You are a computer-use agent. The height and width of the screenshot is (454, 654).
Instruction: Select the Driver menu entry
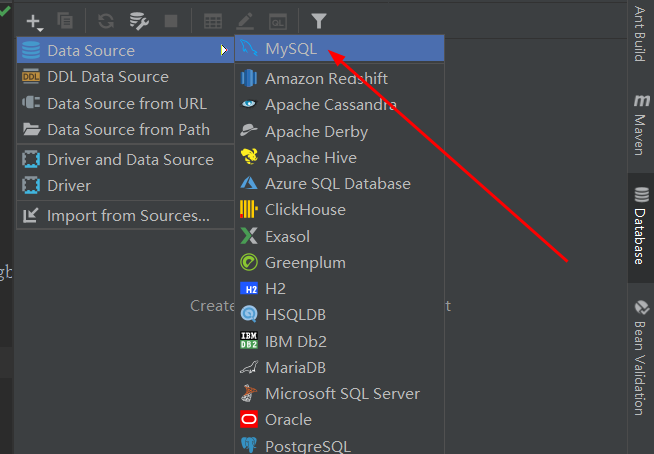[x=125, y=186]
